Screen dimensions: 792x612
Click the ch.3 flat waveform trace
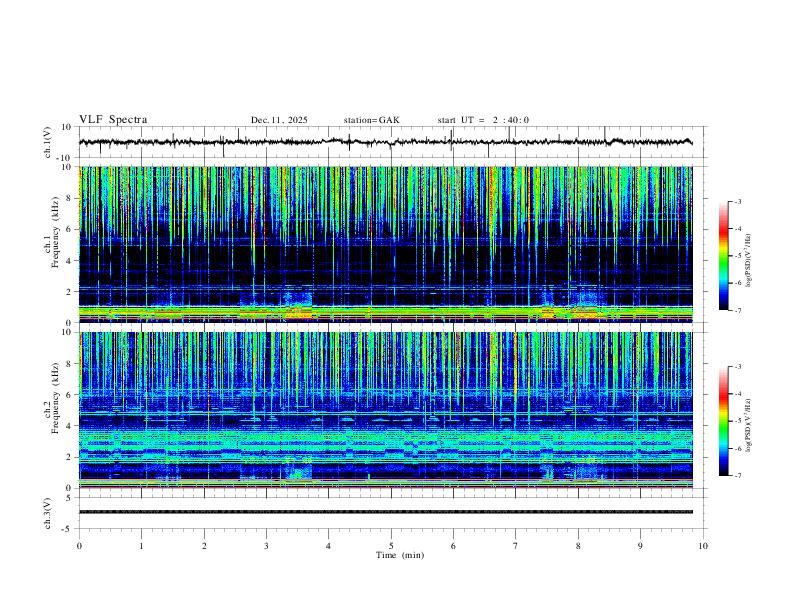(x=385, y=512)
